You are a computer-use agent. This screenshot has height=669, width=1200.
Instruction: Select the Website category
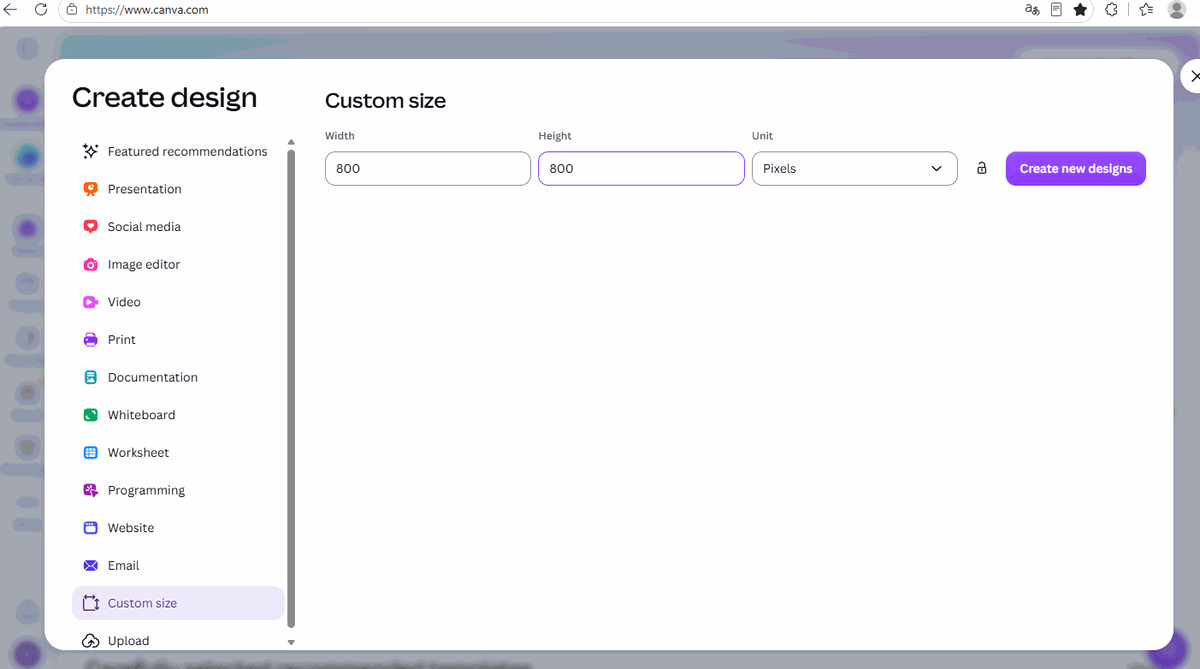[178, 528]
